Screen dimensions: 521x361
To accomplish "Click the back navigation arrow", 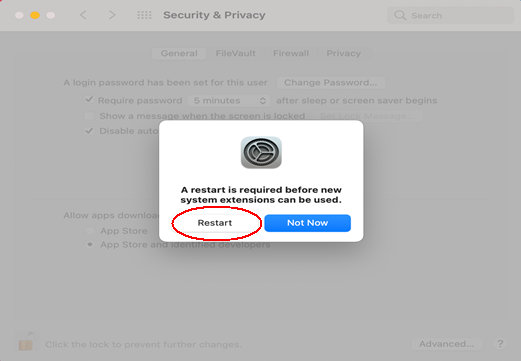I will tap(83, 15).
